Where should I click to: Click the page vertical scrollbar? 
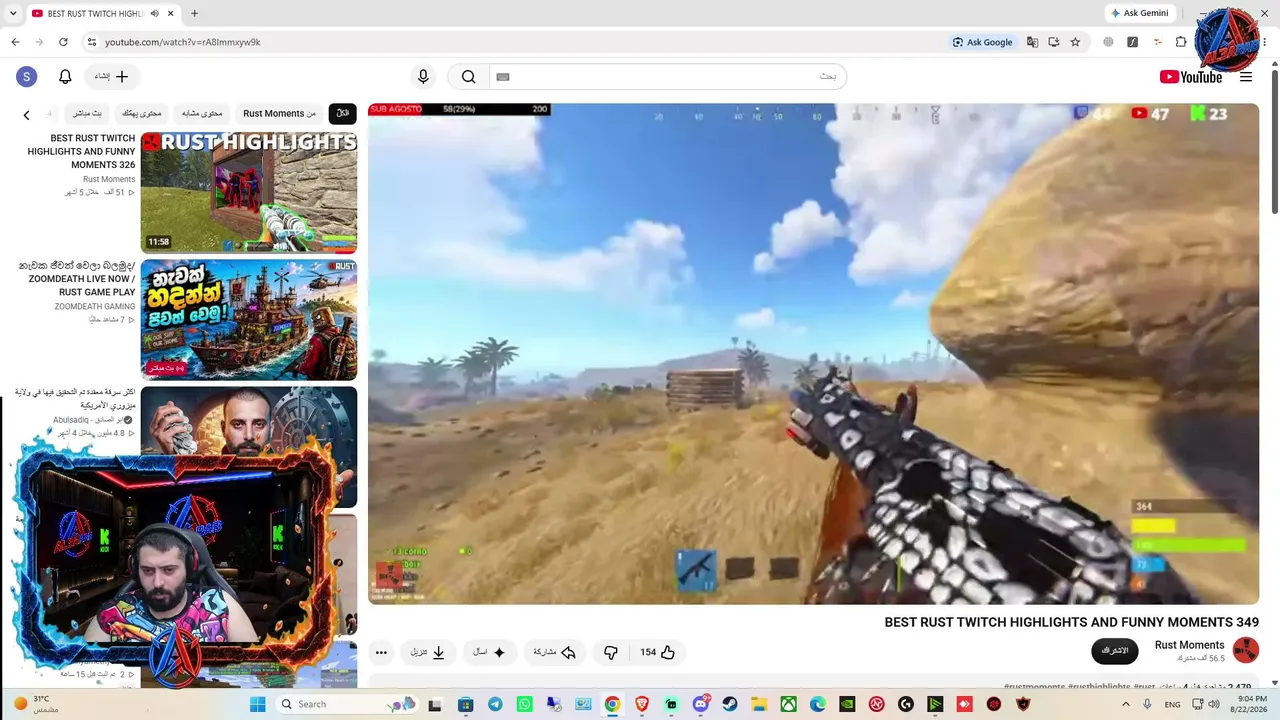coord(1274,140)
